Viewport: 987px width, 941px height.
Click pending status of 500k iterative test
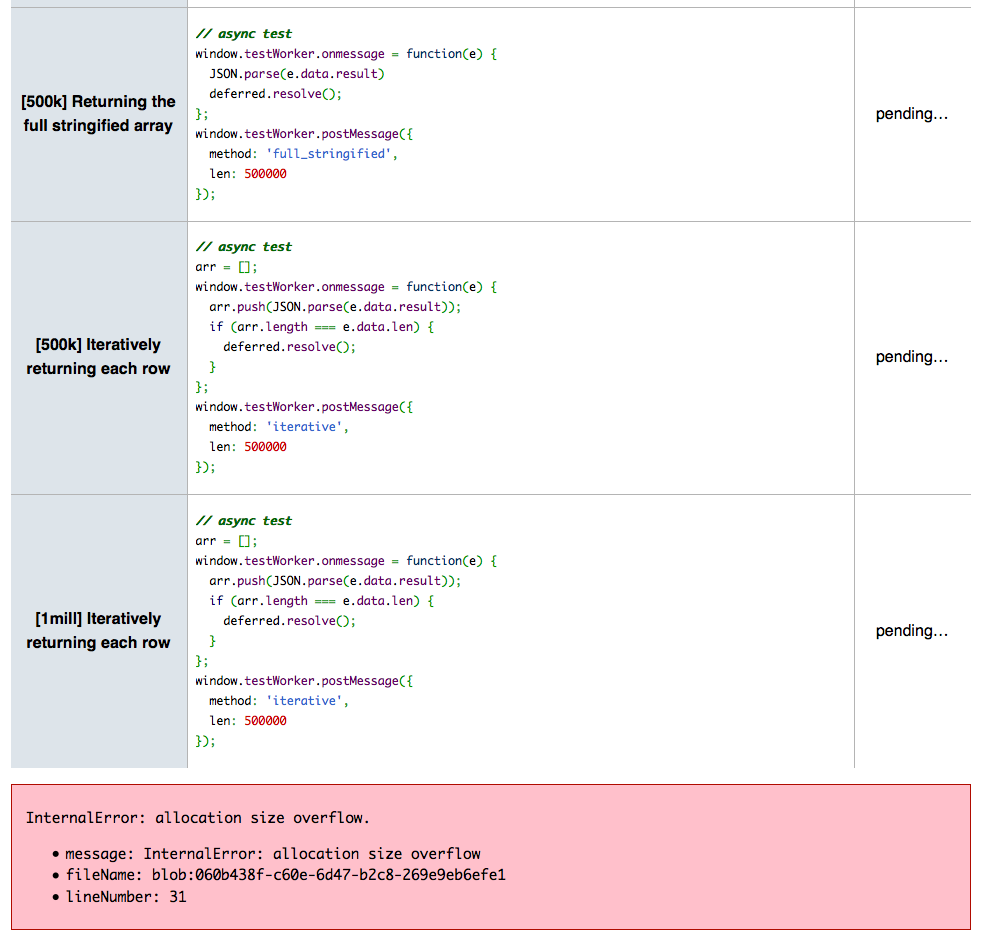click(911, 357)
